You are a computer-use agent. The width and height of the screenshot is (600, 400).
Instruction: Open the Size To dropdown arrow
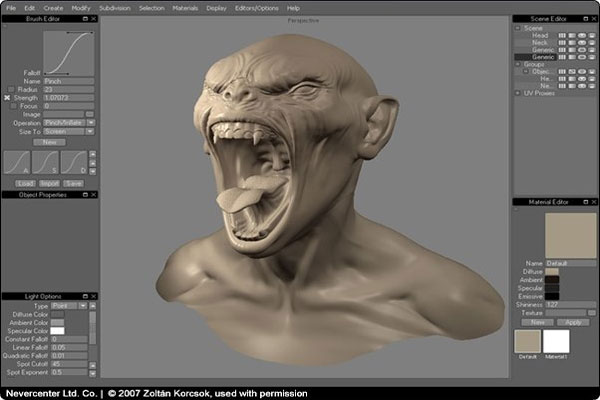click(x=90, y=132)
